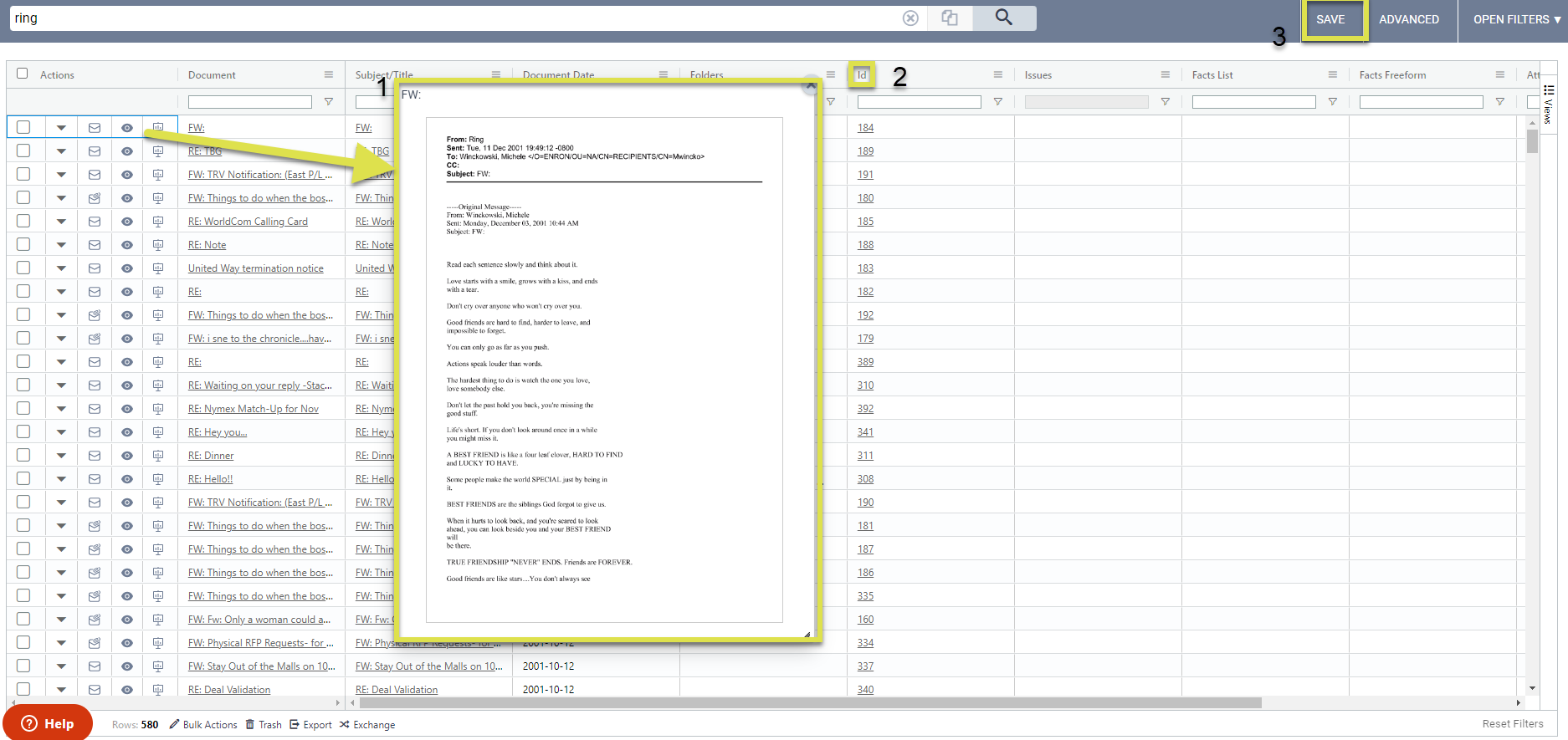Click the Exchange menu item
The image size is (1568, 740).
tap(367, 725)
